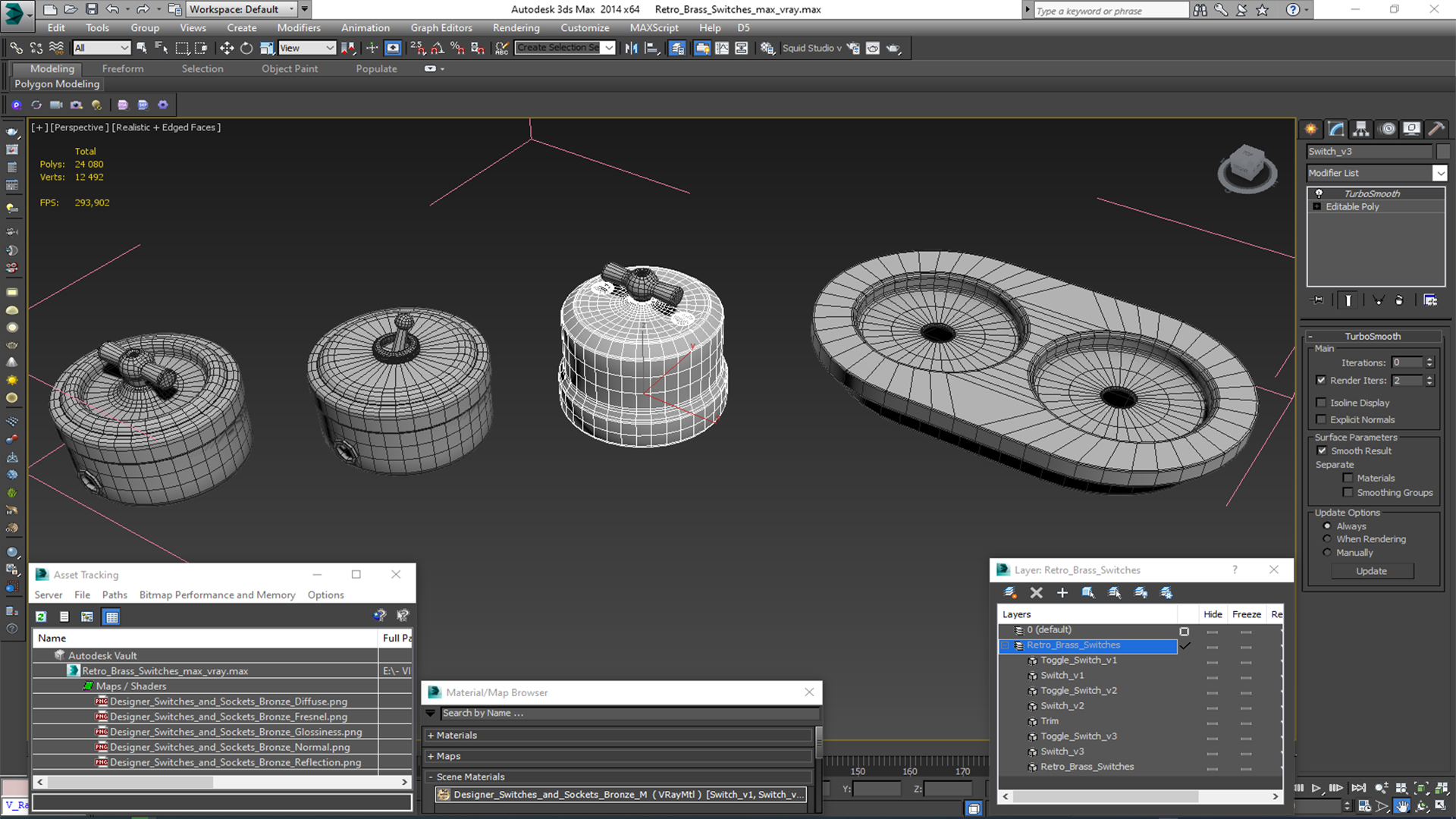Open the Modifiers menu

coord(299,27)
